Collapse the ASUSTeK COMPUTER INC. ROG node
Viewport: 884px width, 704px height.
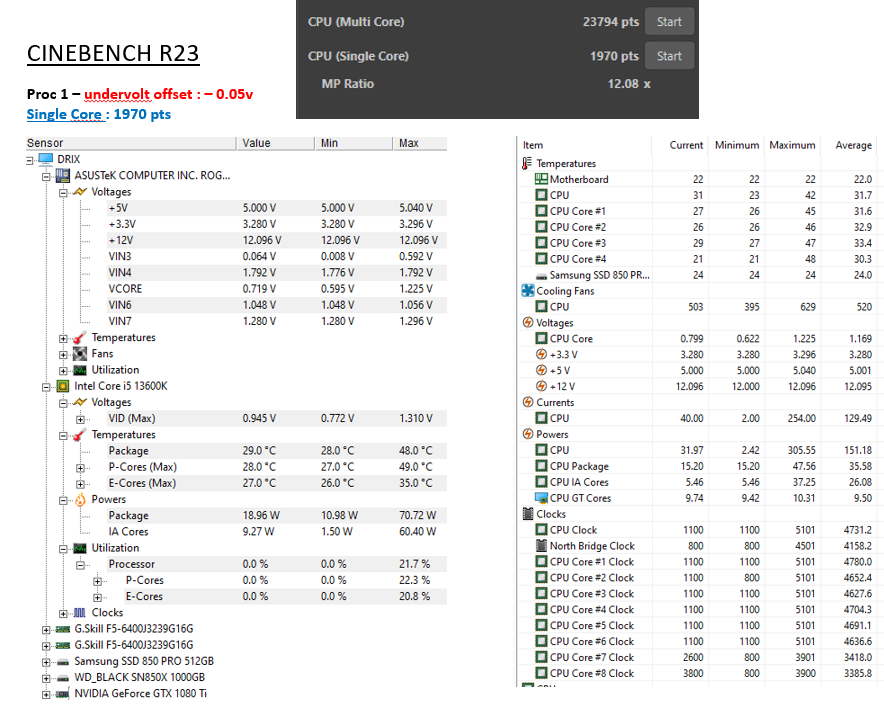46,176
